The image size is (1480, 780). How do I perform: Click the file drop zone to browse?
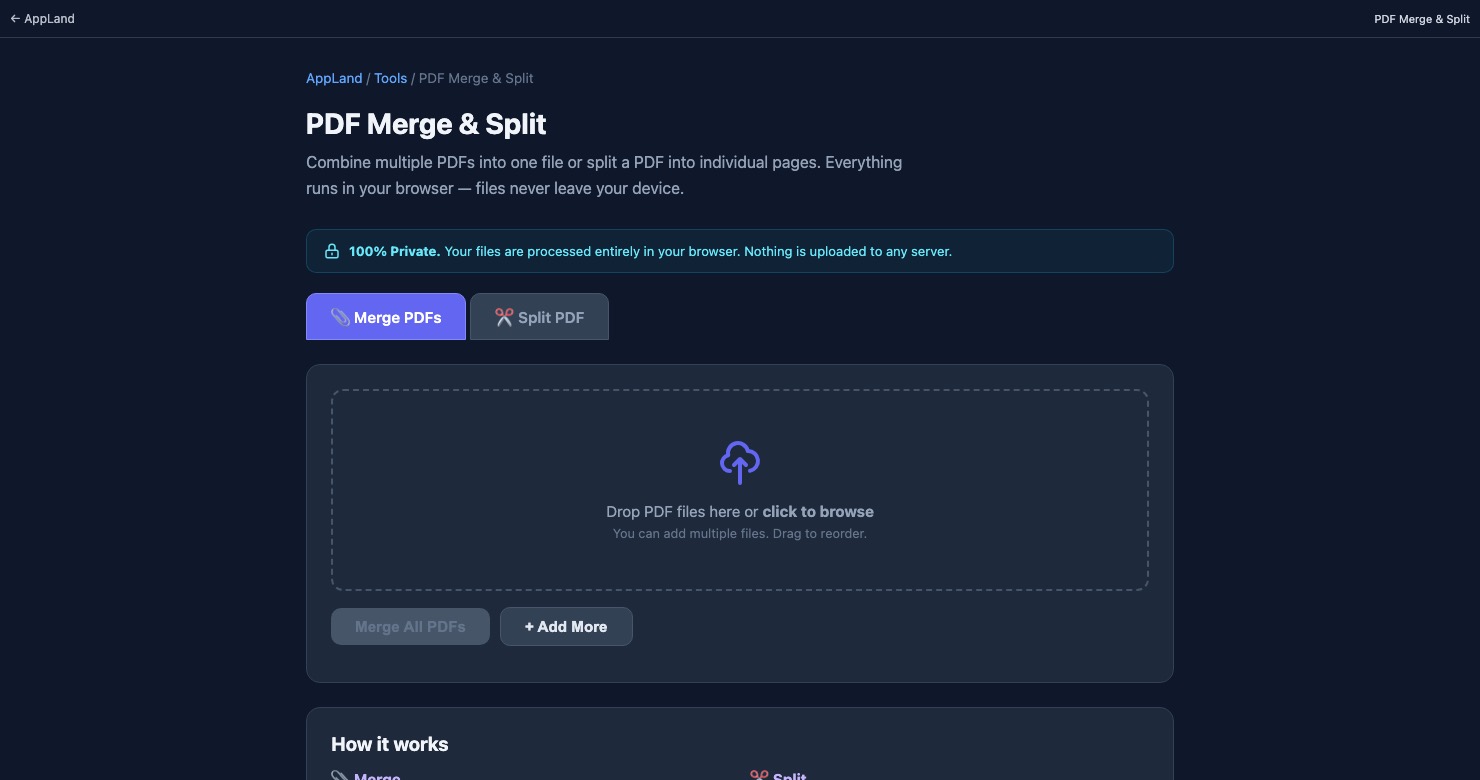(x=739, y=490)
